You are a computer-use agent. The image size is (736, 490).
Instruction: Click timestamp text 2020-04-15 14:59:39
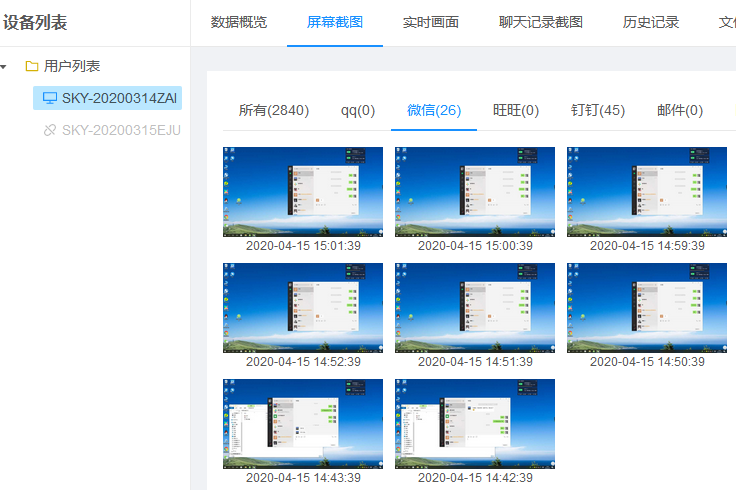[x=647, y=245]
